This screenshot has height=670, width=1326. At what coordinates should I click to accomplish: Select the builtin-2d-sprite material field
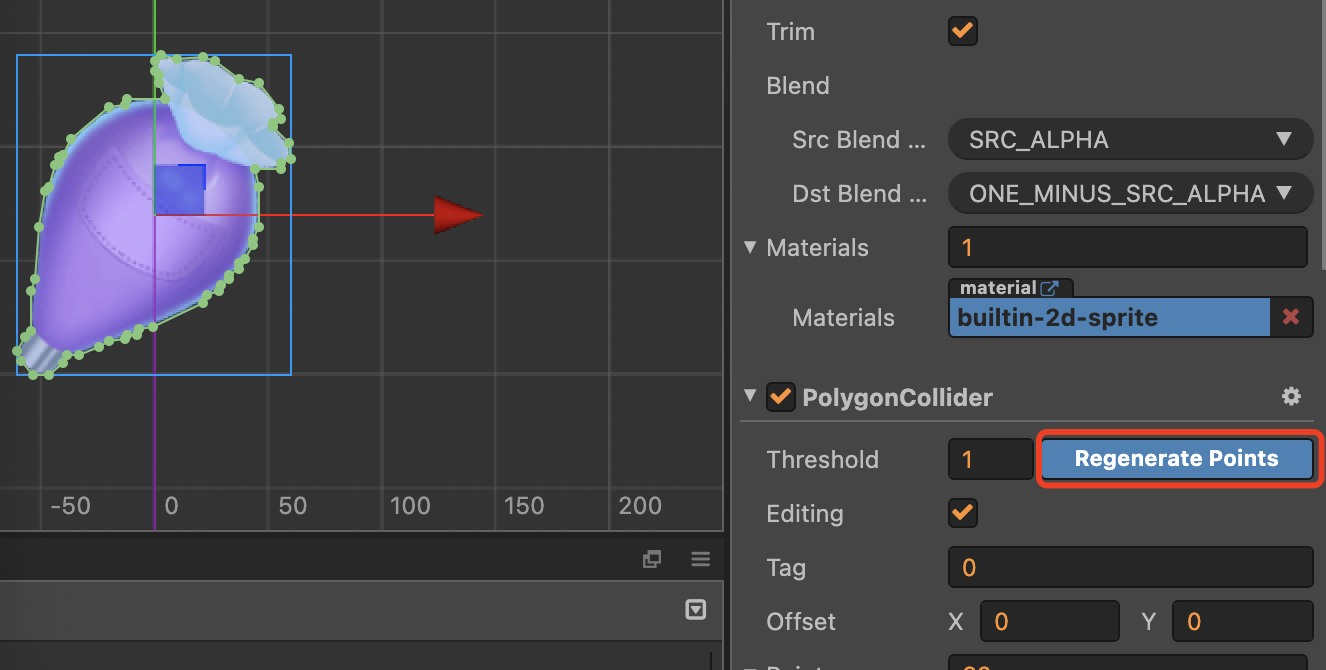pyautogui.click(x=1108, y=318)
